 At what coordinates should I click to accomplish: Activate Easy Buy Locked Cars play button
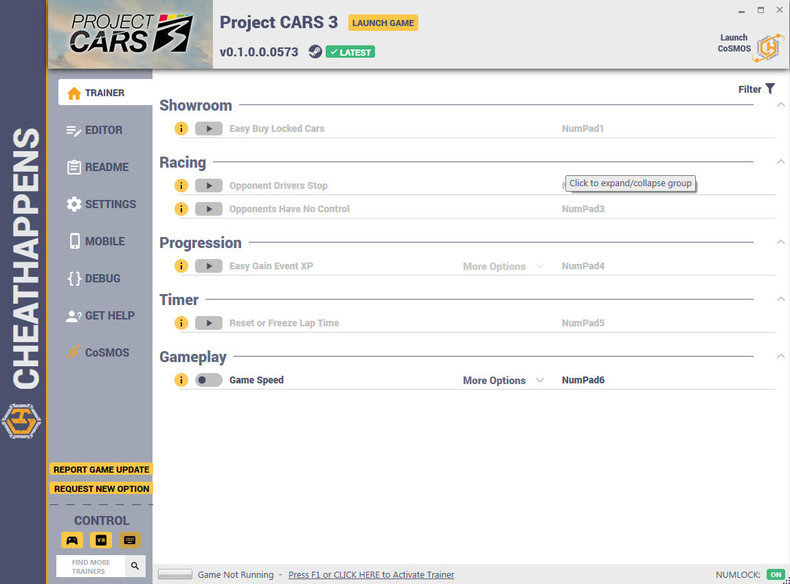point(209,128)
